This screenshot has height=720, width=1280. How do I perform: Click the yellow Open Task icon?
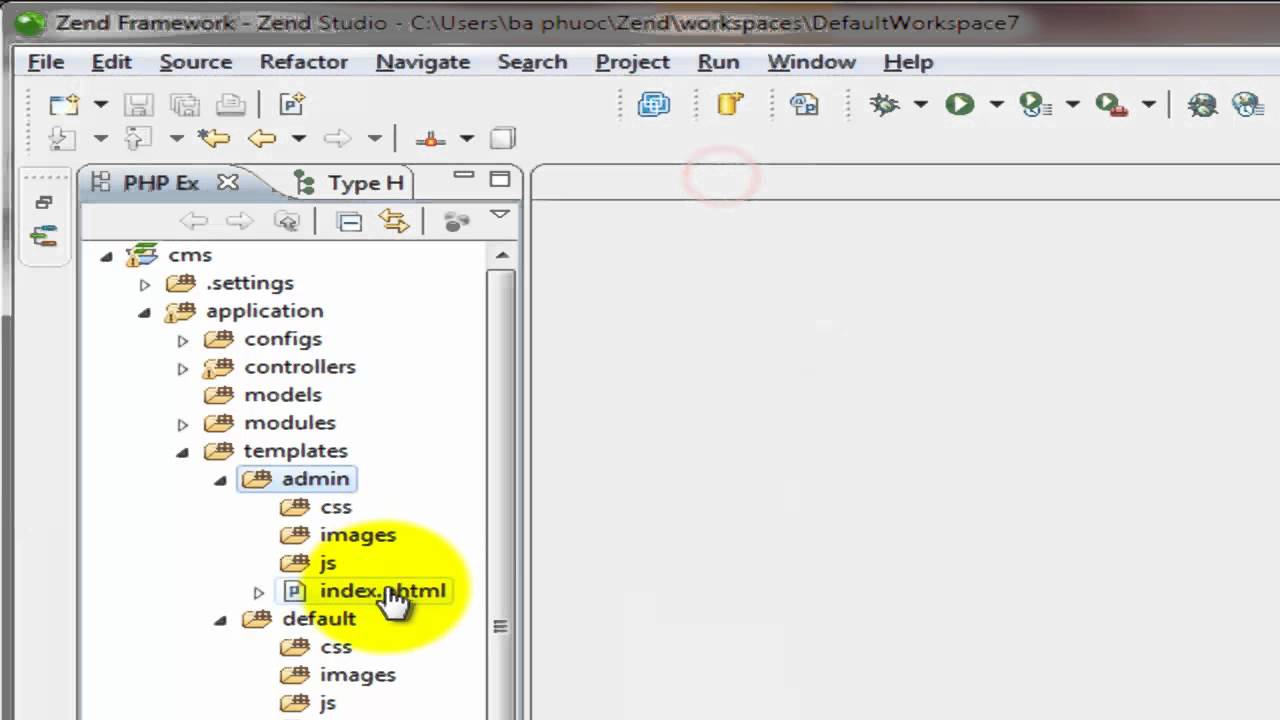tap(731, 104)
